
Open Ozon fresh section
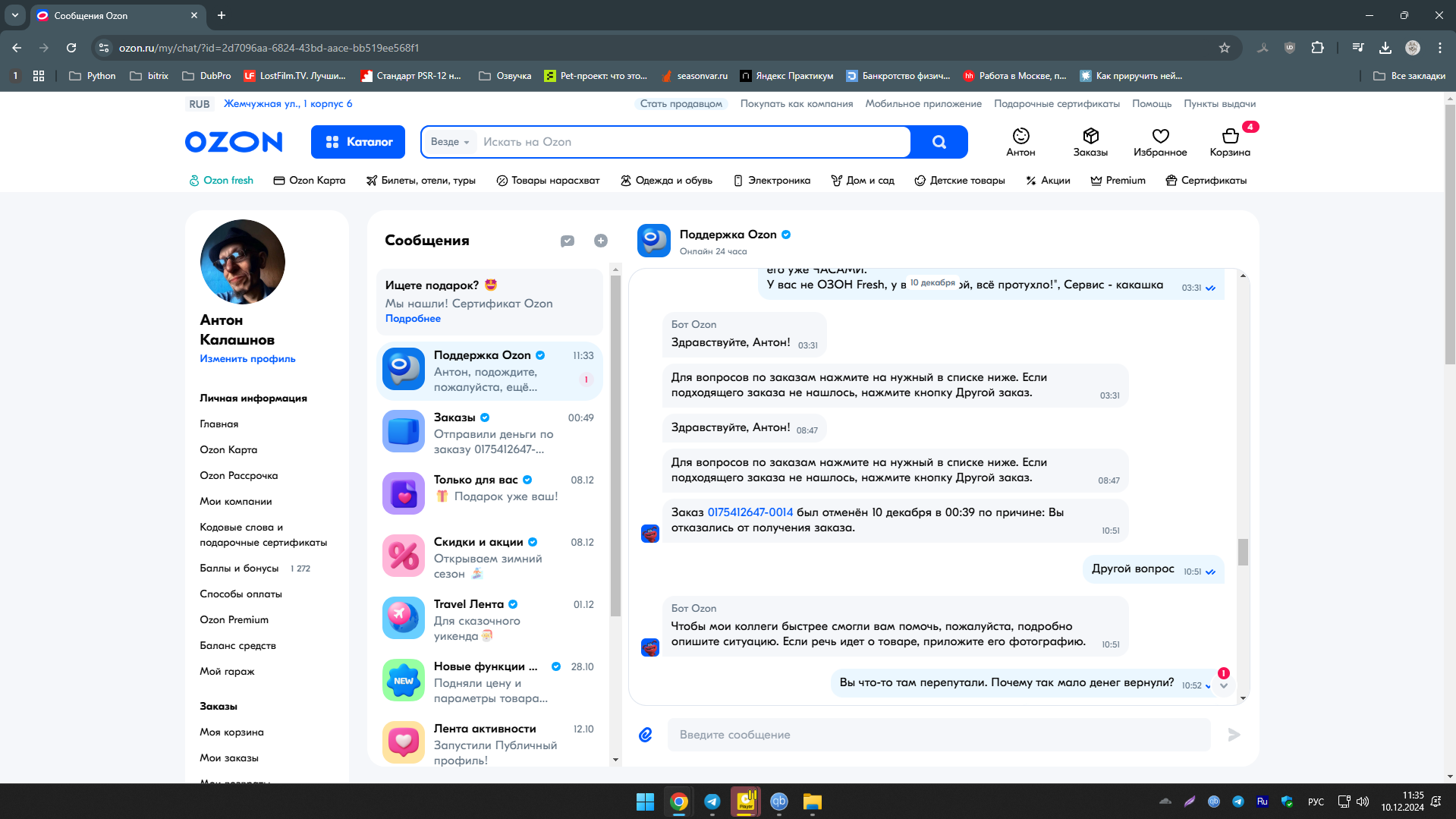pos(221,181)
